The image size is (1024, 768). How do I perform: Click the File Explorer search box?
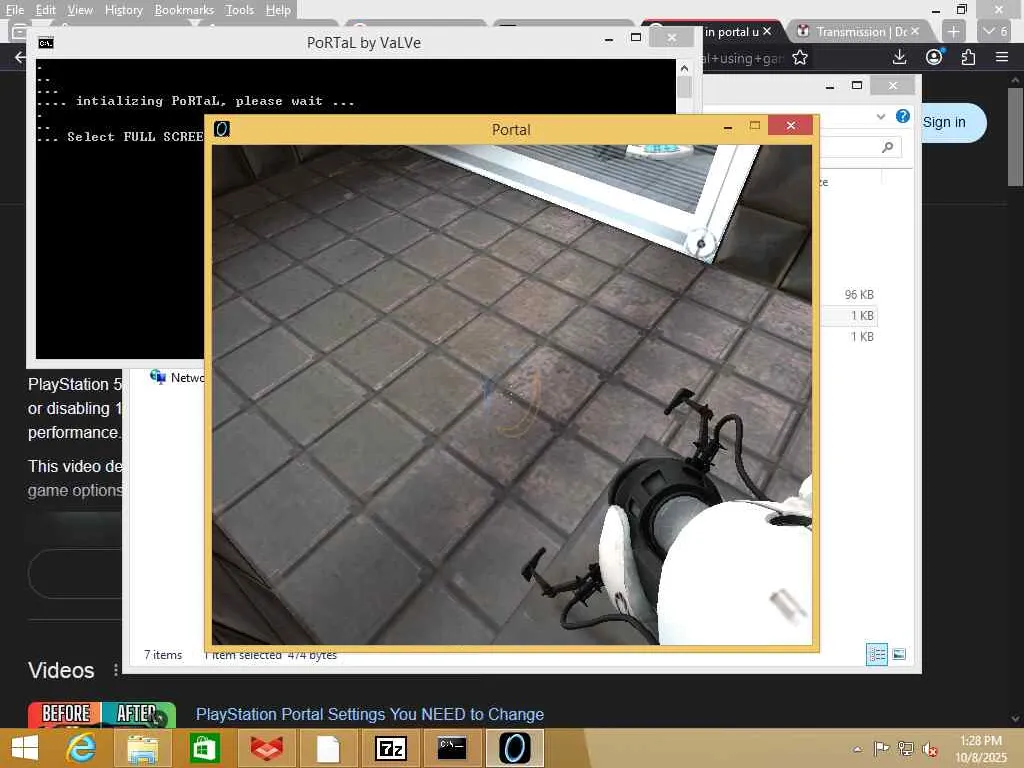click(861, 148)
